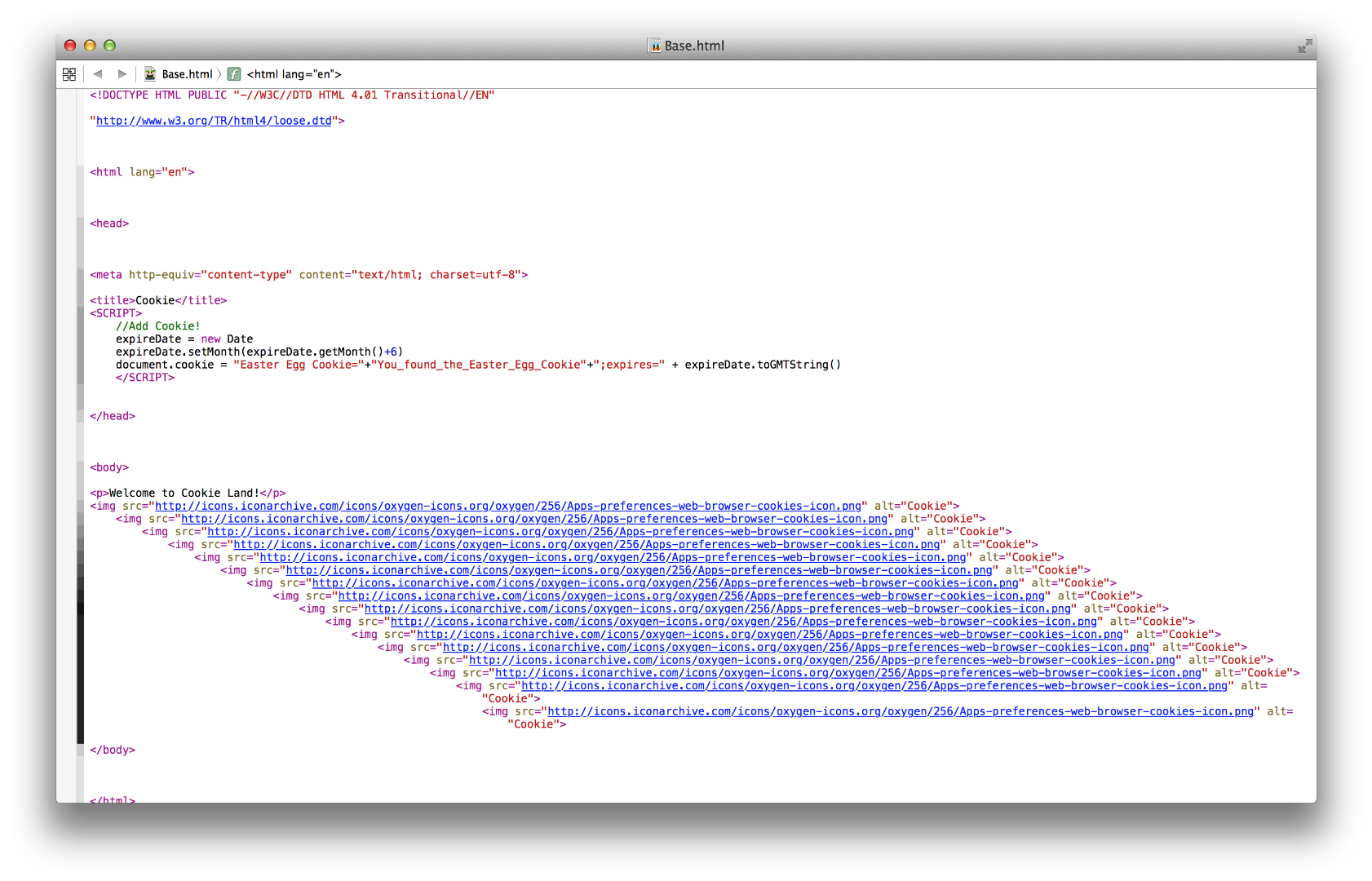Click the expireDate.setMonth line
Screen dimensions: 1372x881
pos(259,352)
